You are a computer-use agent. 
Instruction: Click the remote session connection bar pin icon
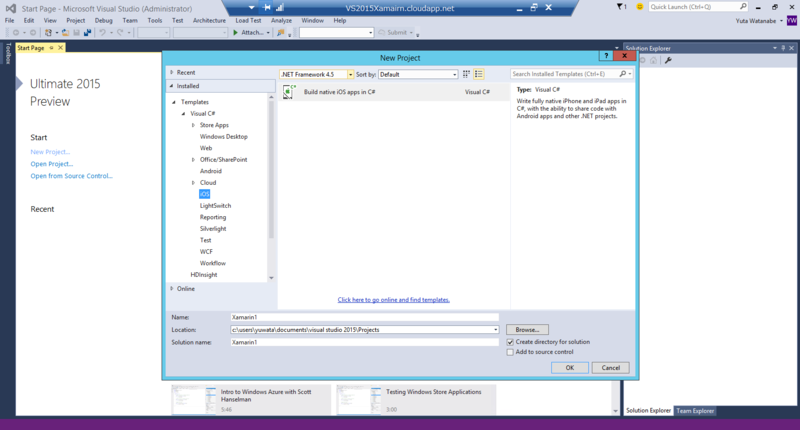coord(267,8)
